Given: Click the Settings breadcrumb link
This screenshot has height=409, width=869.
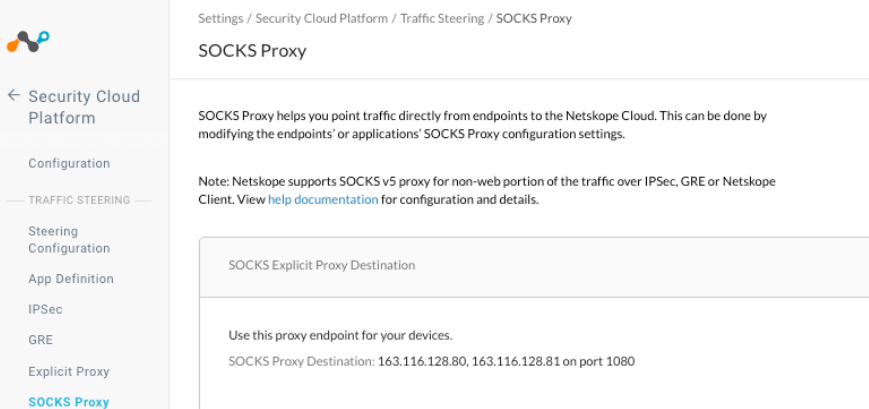Looking at the screenshot, I should [220, 19].
